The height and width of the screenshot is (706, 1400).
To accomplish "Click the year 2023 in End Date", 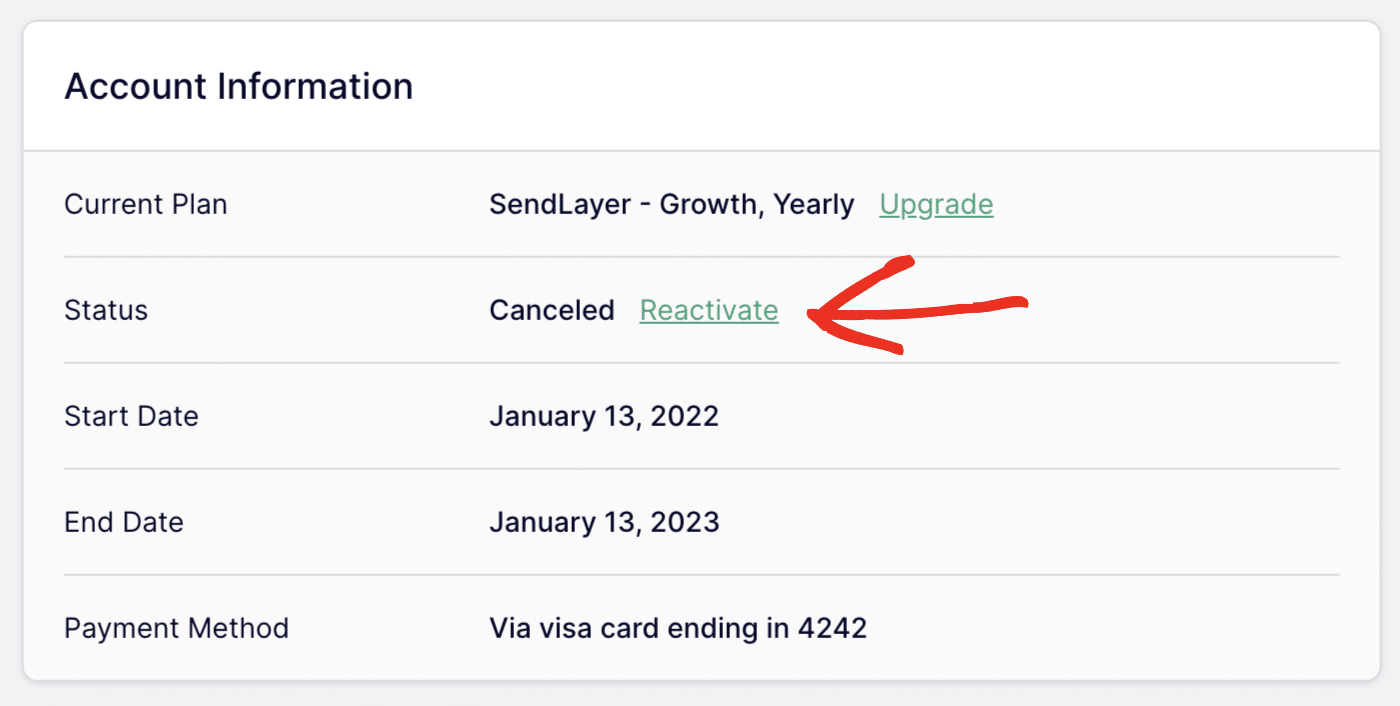I will coord(685,523).
